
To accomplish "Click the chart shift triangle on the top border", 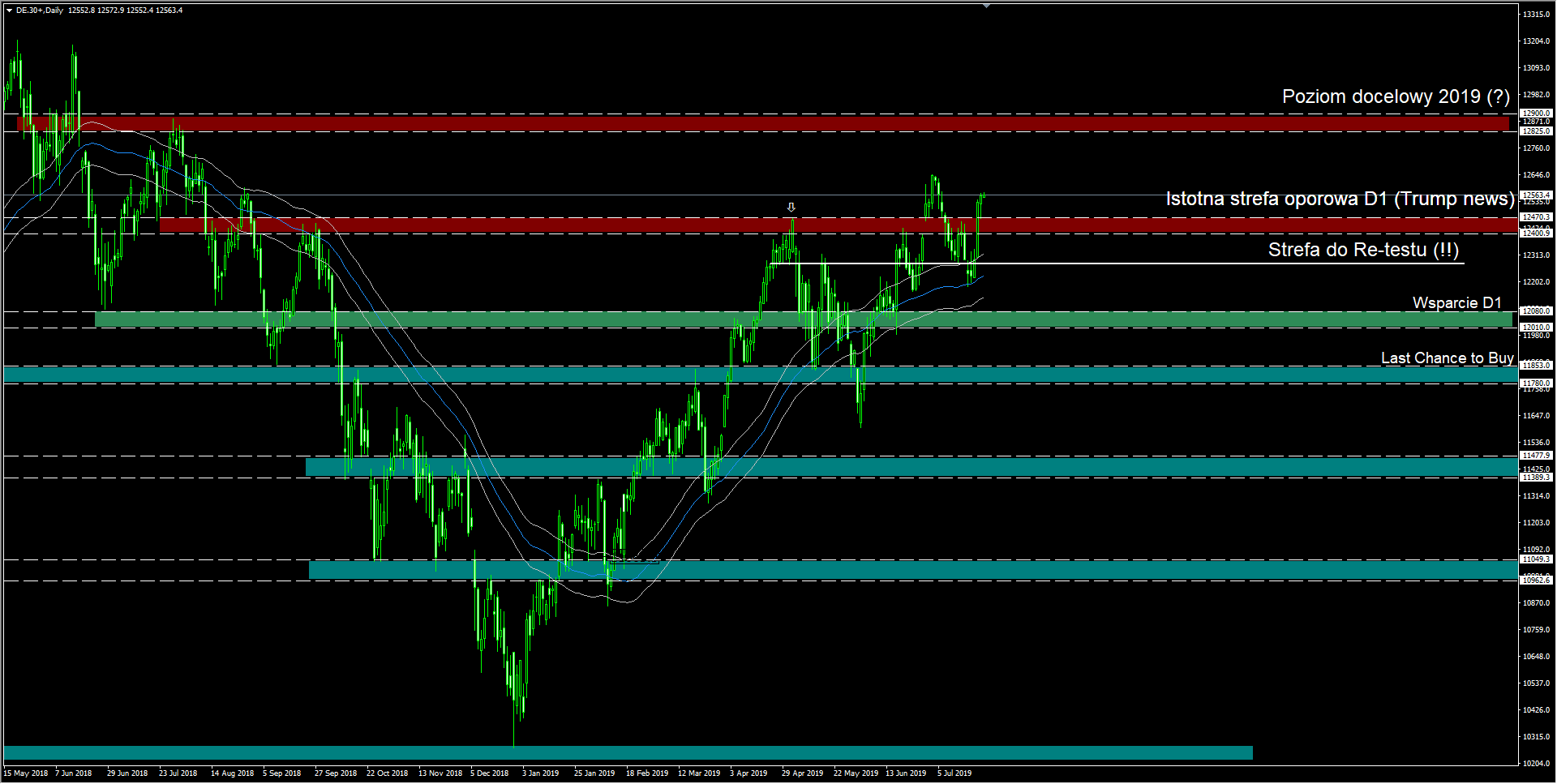I will tap(986, 6).
